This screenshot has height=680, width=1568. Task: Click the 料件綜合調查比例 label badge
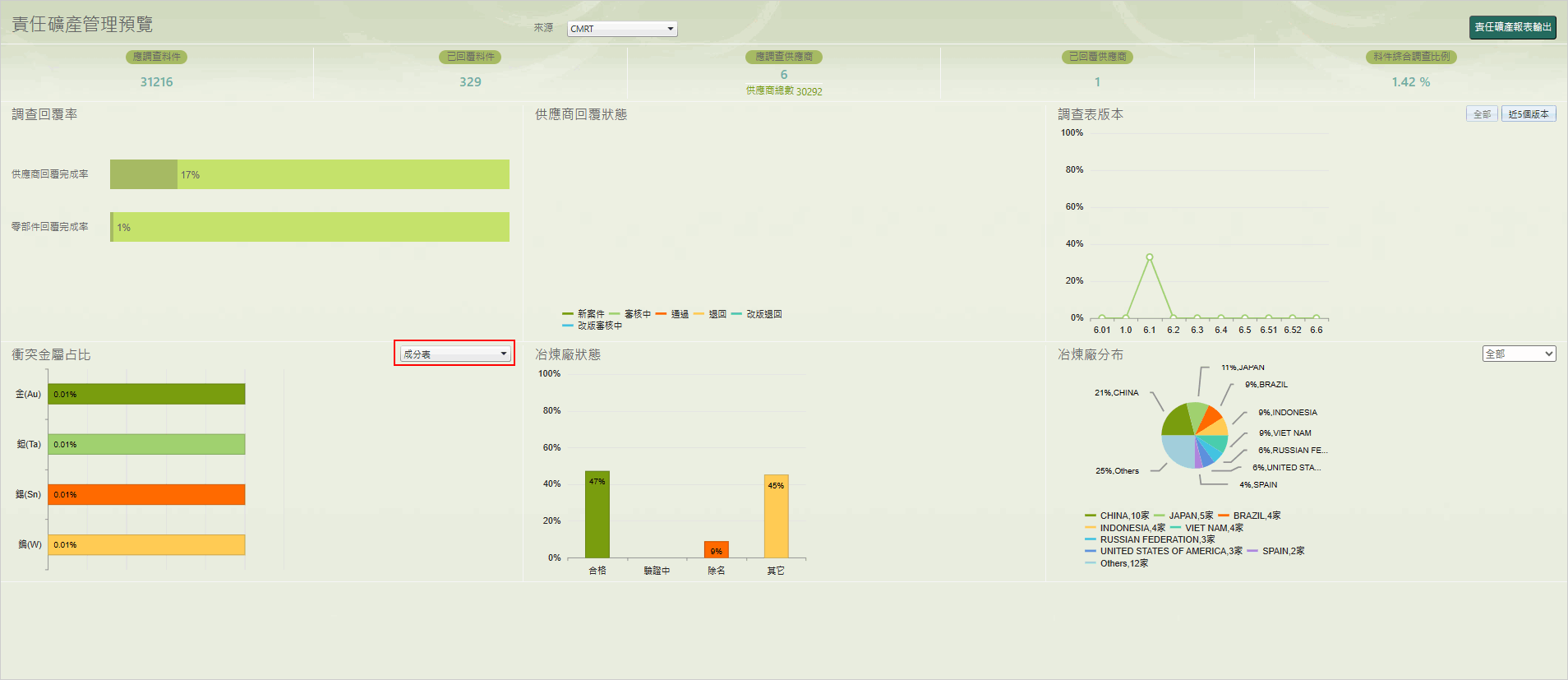point(1411,57)
